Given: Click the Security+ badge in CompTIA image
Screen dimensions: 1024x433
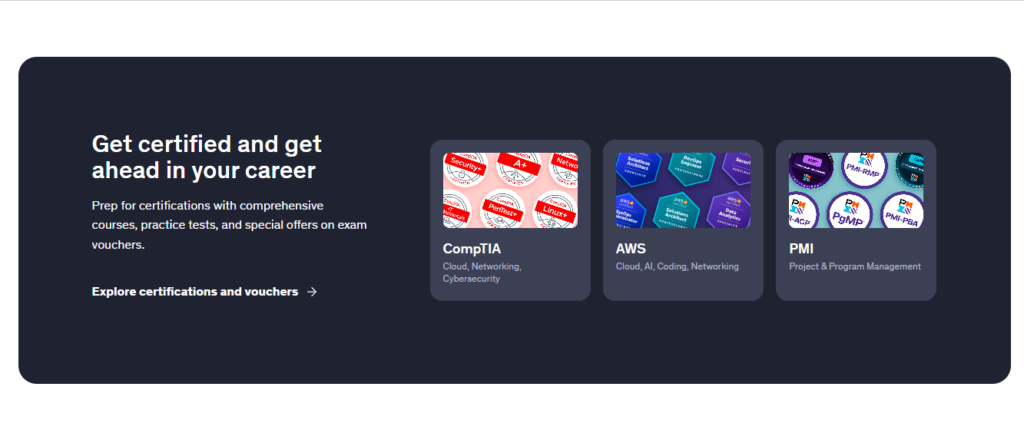Looking at the screenshot, I should click(466, 165).
